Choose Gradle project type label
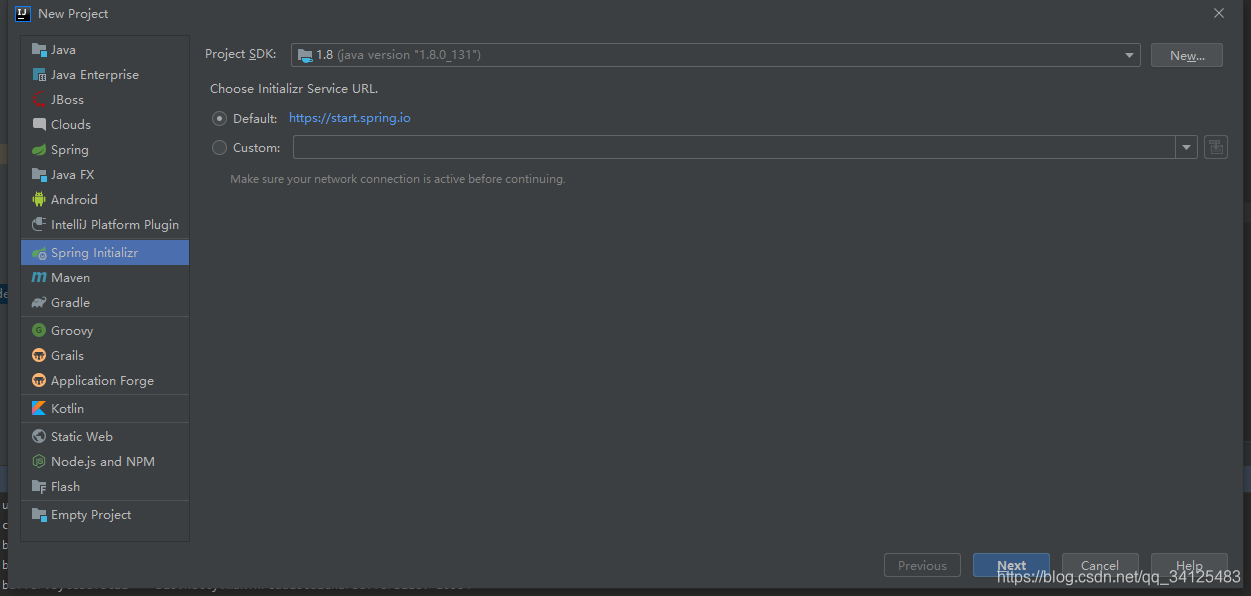1251x596 pixels. [x=71, y=303]
